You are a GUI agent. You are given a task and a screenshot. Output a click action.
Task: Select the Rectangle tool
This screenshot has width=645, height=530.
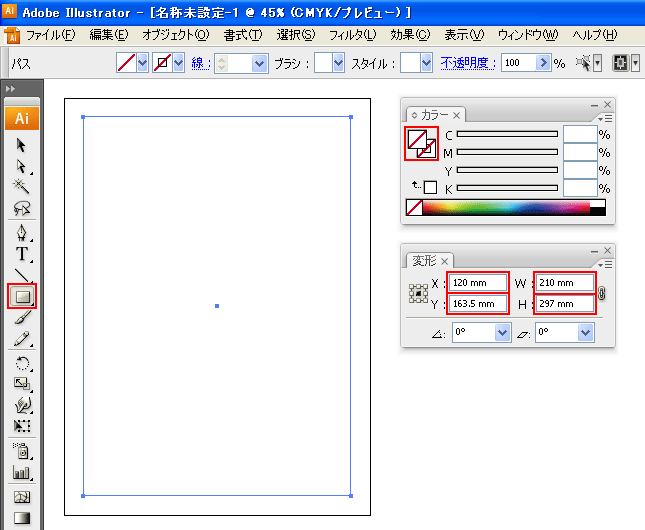22,296
